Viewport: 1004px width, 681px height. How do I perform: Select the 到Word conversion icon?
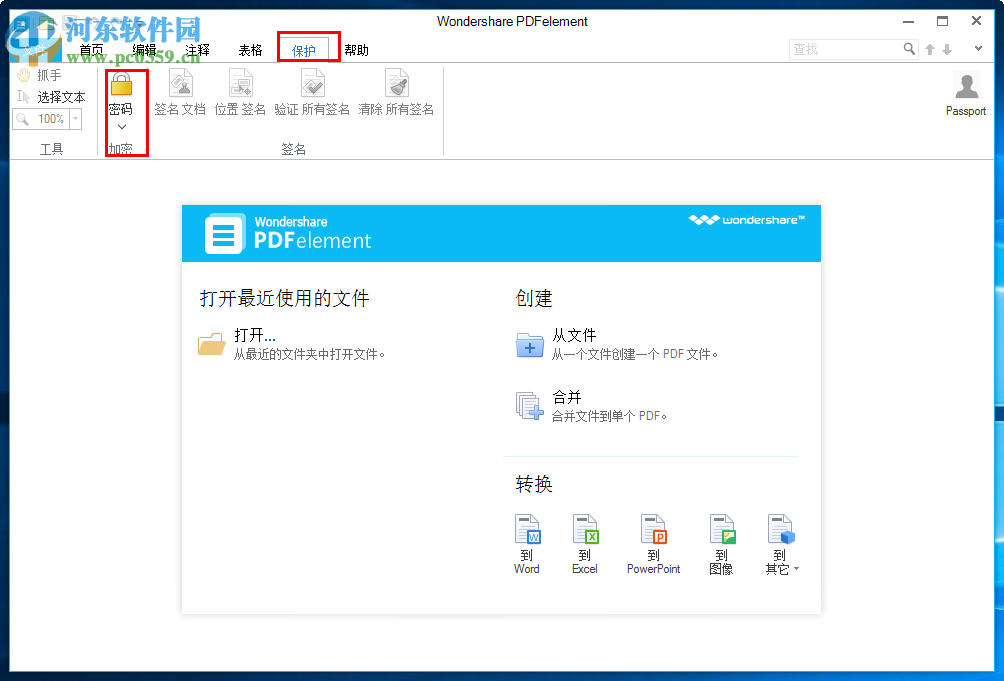click(x=526, y=530)
